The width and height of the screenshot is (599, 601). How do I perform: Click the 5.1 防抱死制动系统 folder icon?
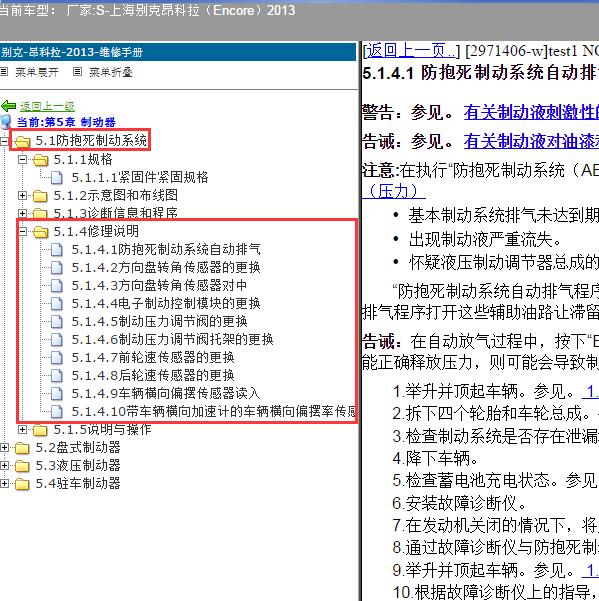(x=23, y=142)
